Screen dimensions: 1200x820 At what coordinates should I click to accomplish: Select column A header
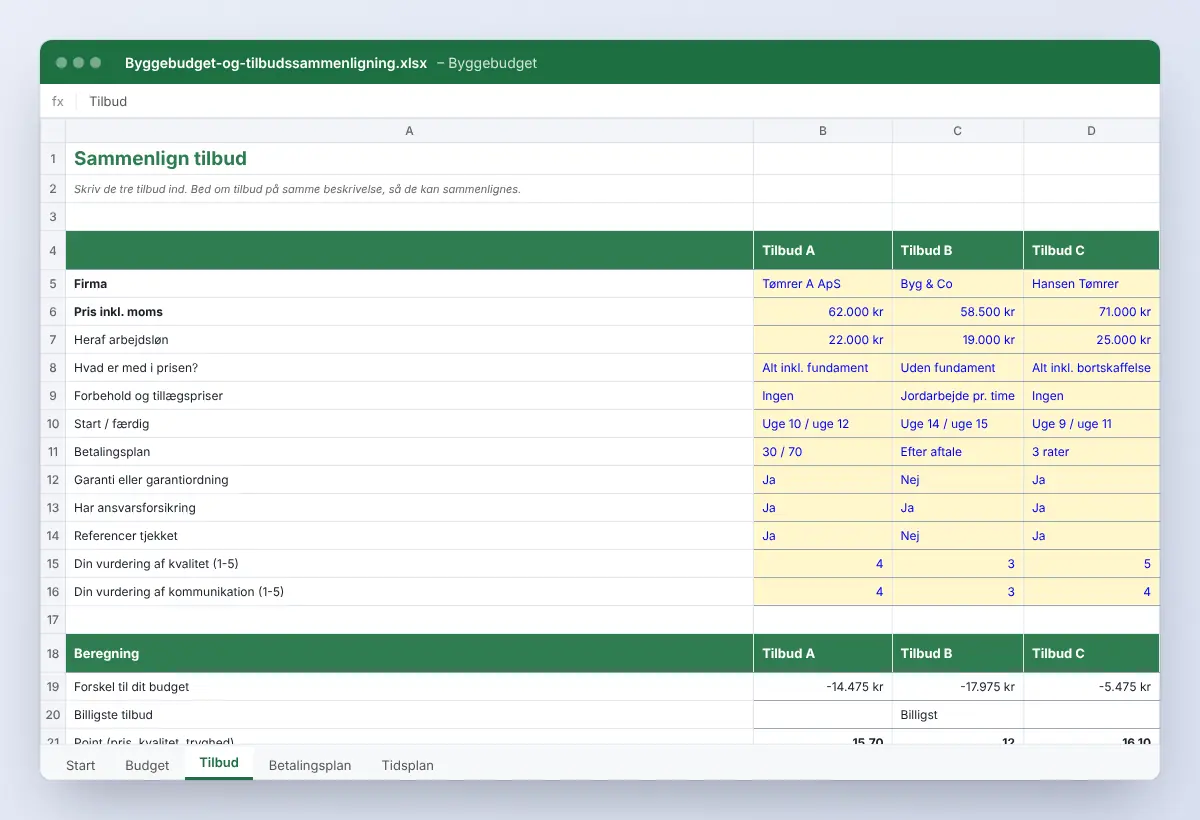click(x=409, y=131)
